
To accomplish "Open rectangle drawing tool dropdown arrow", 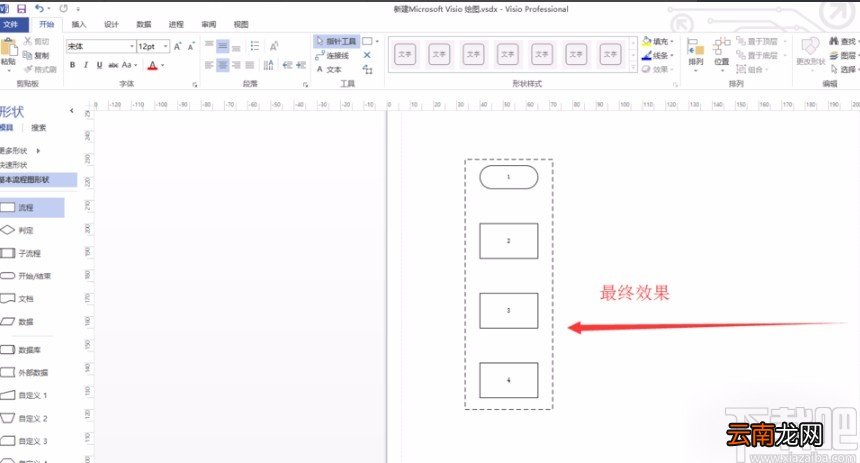I will point(377,41).
